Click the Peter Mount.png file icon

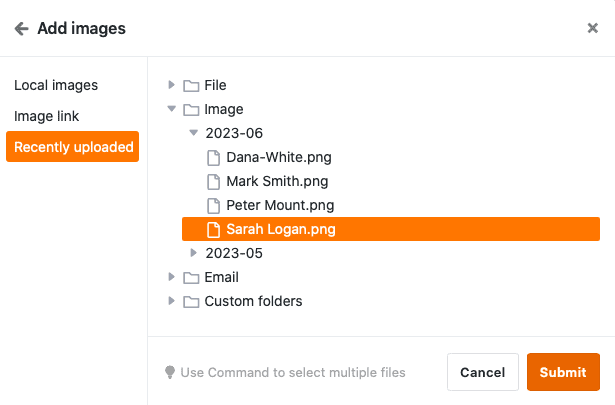[213, 205]
